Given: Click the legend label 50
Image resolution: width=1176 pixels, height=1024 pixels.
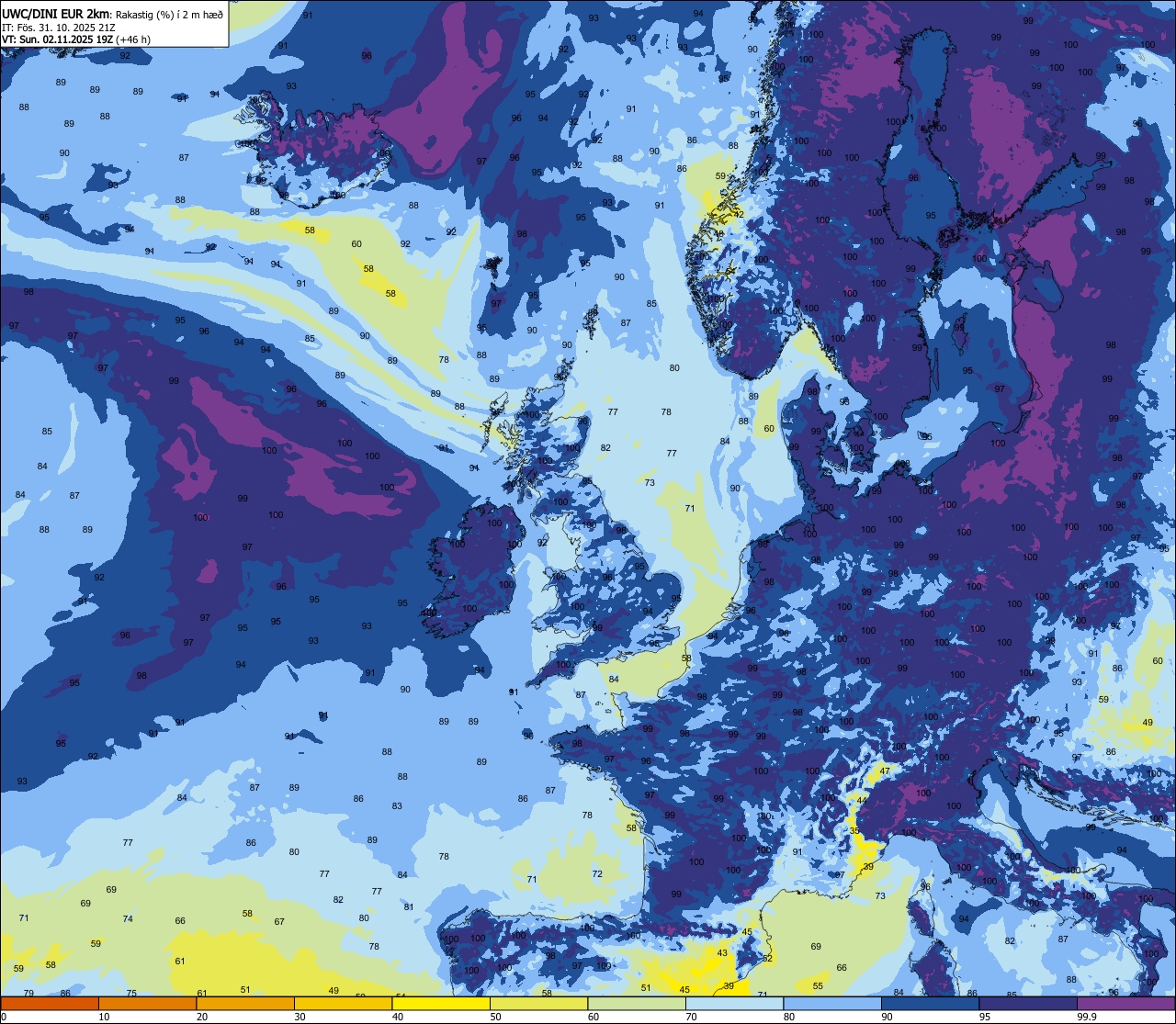Looking at the screenshot, I should point(495,1017).
